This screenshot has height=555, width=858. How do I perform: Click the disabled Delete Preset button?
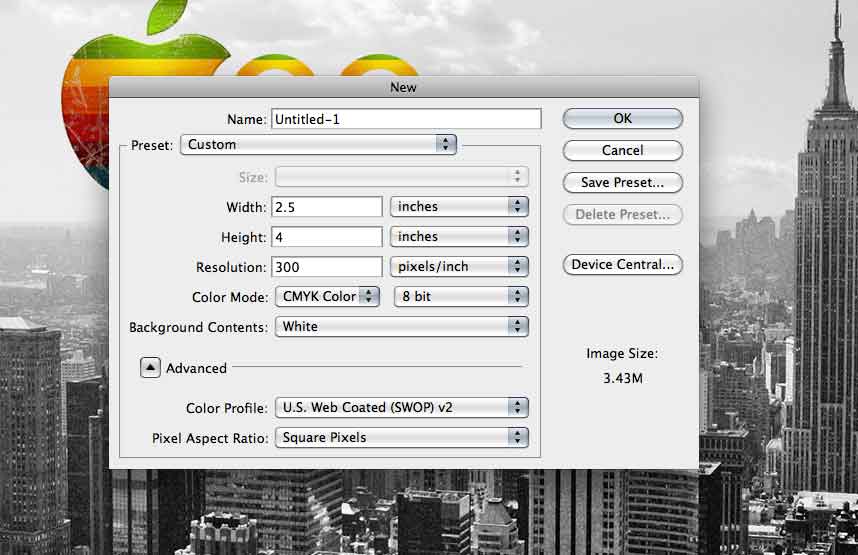coord(622,215)
